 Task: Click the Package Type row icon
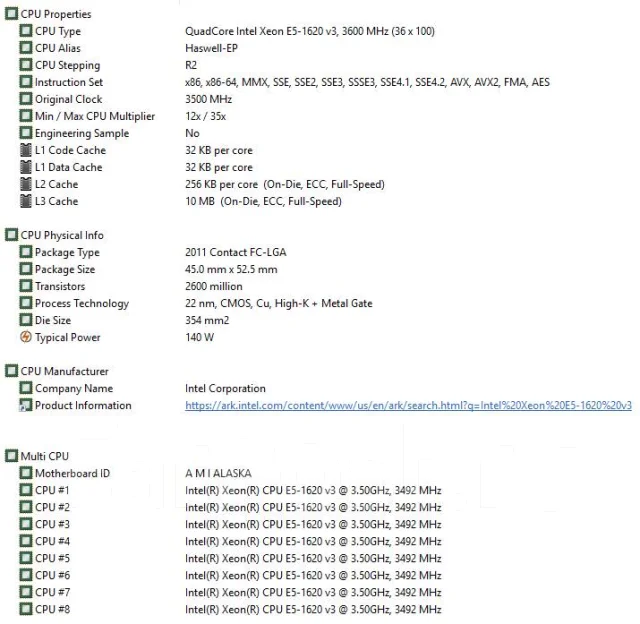pos(26,252)
